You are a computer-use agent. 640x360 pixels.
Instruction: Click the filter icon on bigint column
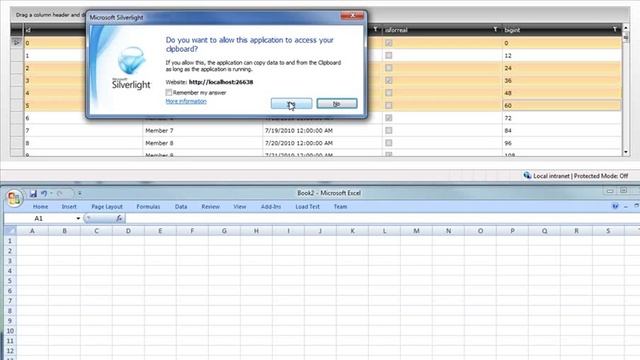[615, 29]
